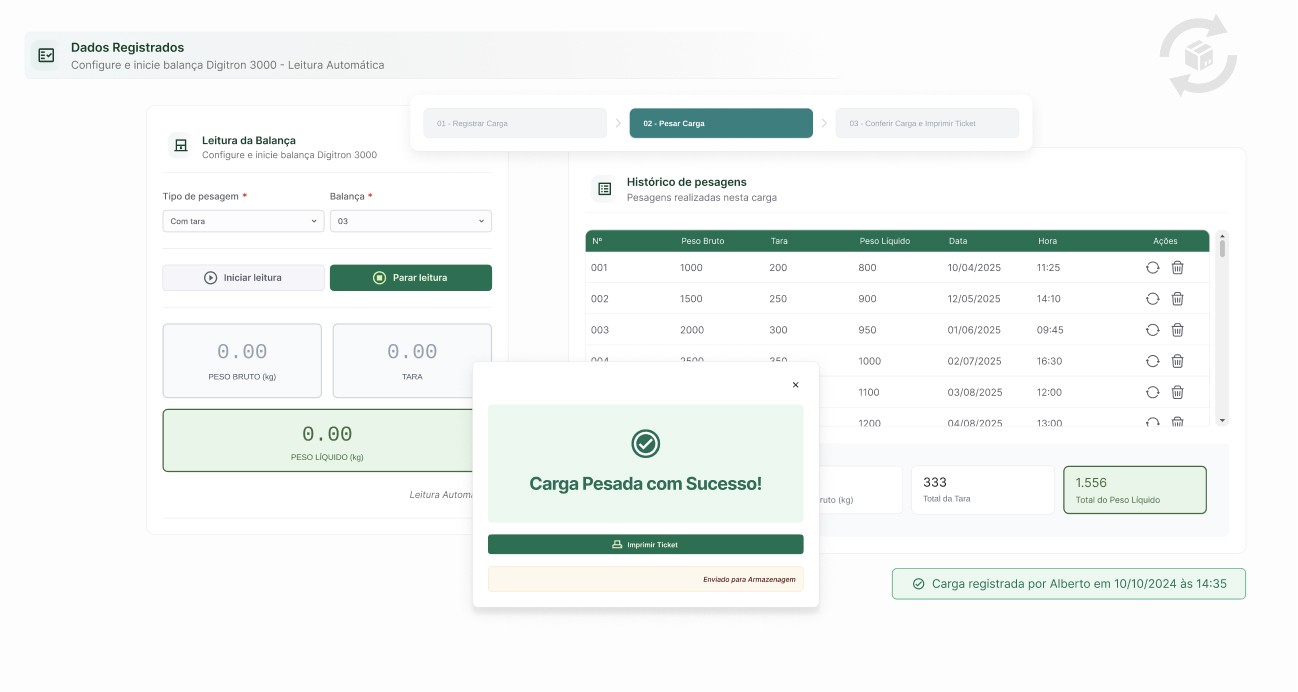The image size is (1298, 692).
Task: Go to step 01 - Registrar Carga
Action: coord(515,123)
